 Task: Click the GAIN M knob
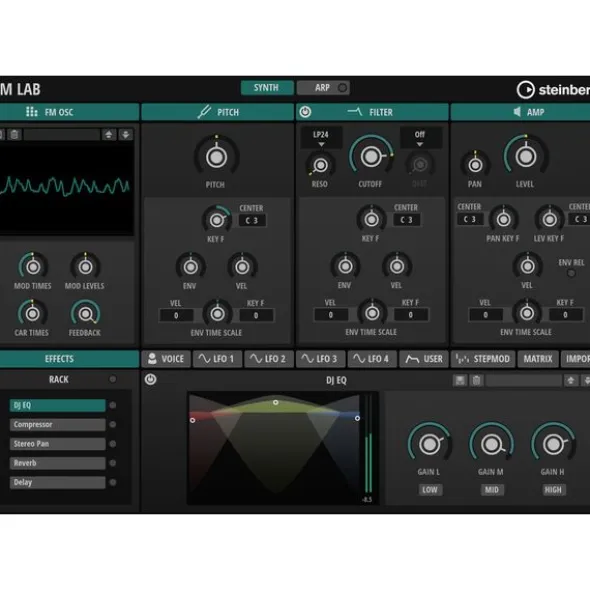pos(491,444)
